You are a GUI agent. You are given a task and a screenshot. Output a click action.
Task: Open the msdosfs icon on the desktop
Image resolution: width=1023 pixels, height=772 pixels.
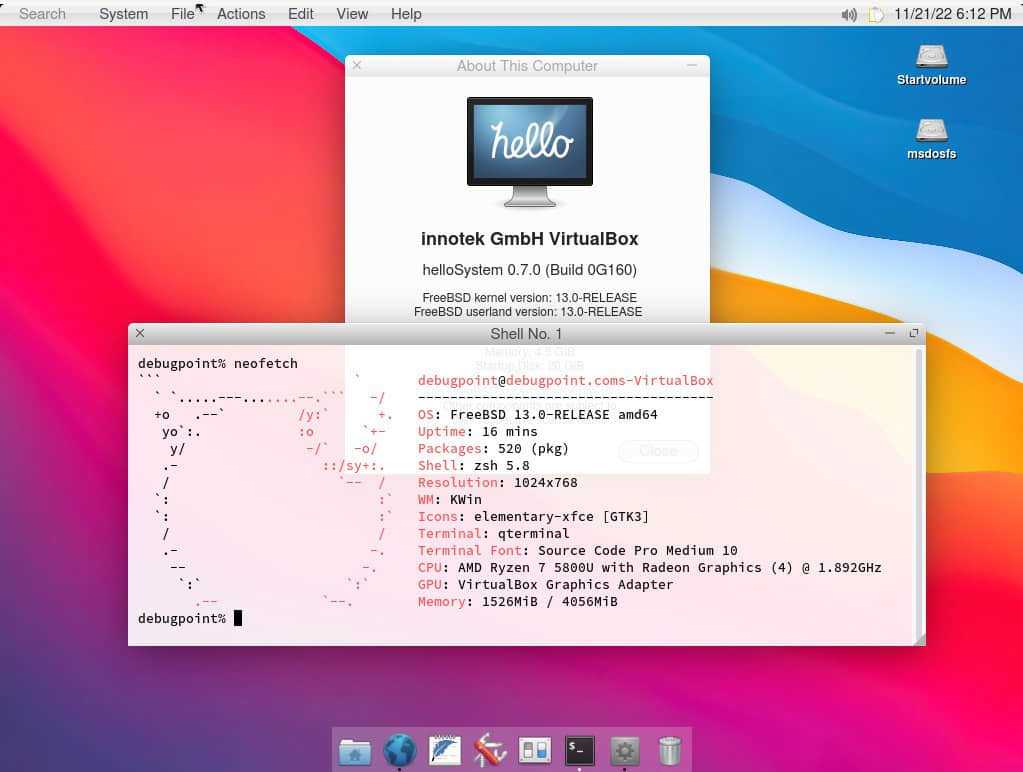click(x=931, y=131)
